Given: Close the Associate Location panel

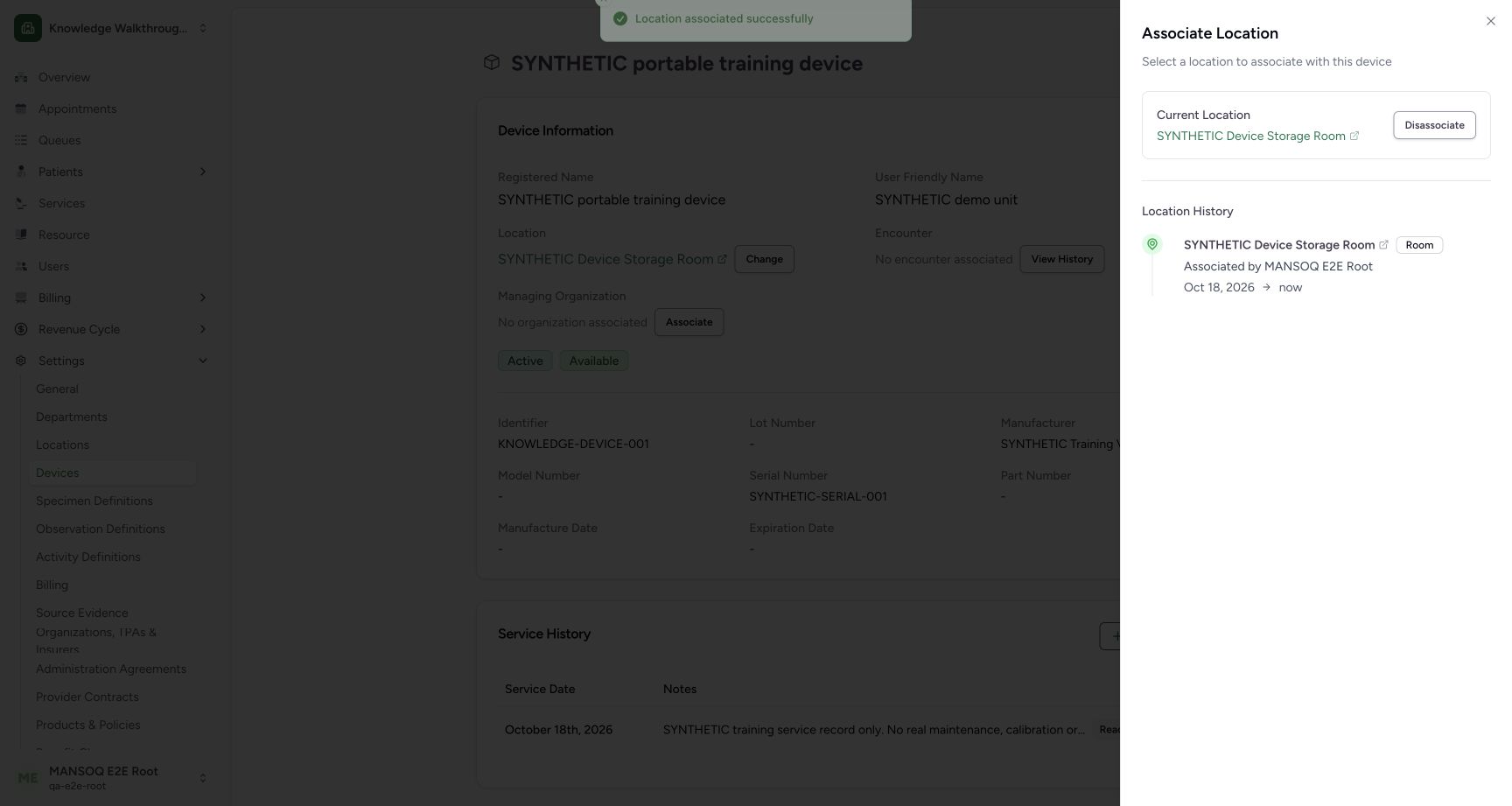Looking at the screenshot, I should coord(1490,21).
